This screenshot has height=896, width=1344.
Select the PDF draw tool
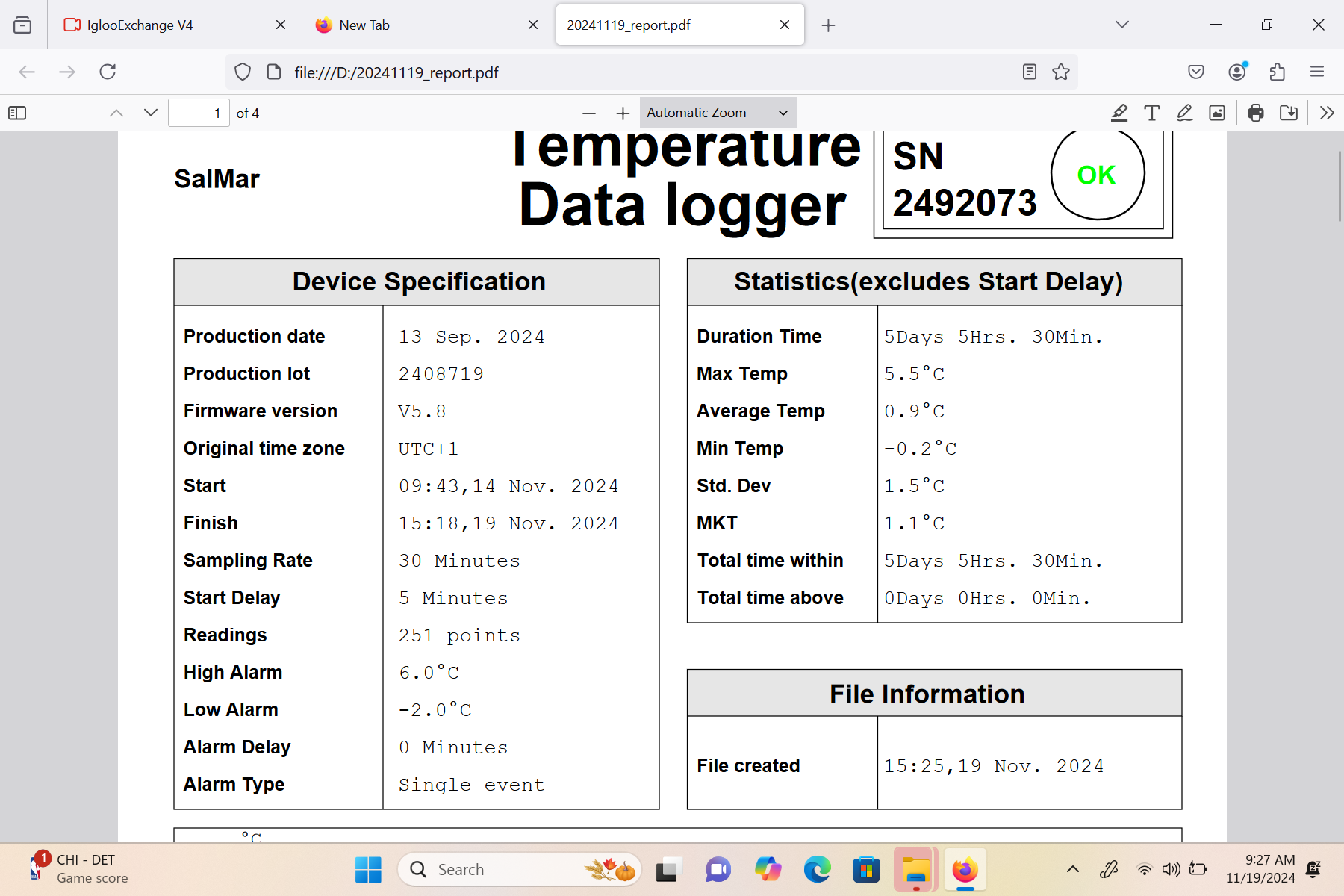point(1184,113)
